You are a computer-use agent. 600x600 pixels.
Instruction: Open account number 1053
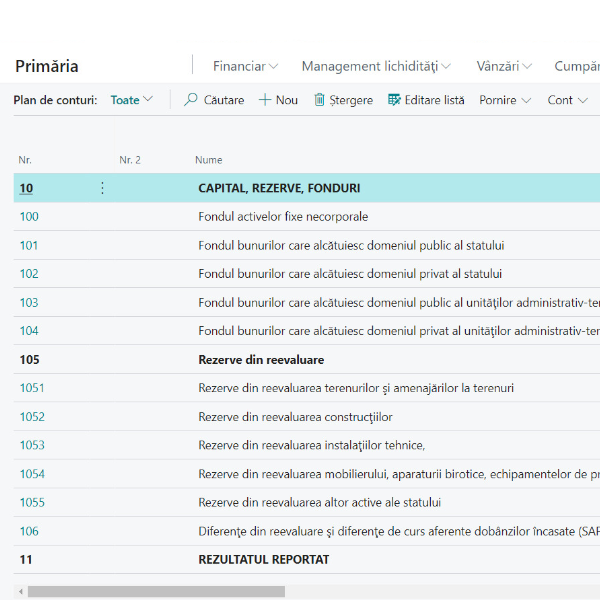pyautogui.click(x=32, y=445)
